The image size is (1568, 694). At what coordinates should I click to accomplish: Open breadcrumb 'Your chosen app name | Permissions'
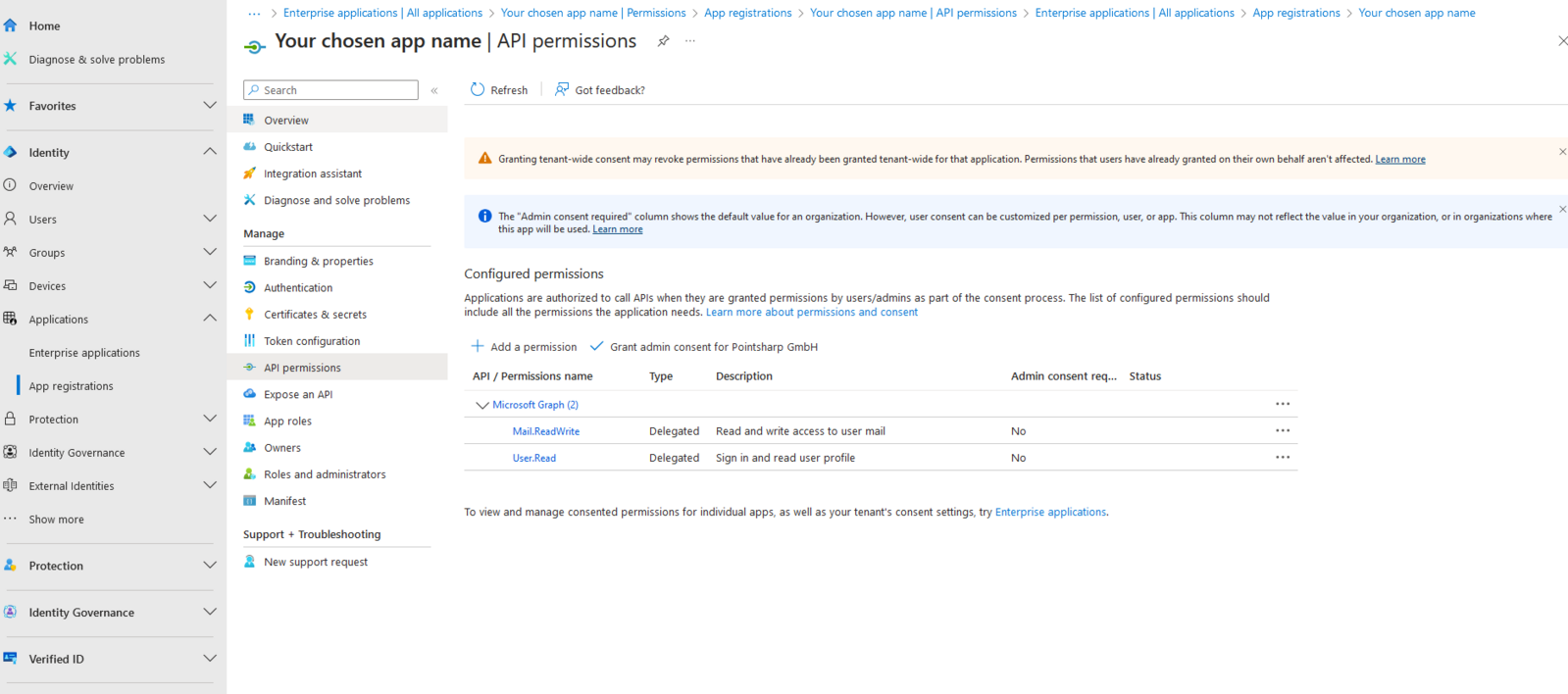(x=593, y=13)
